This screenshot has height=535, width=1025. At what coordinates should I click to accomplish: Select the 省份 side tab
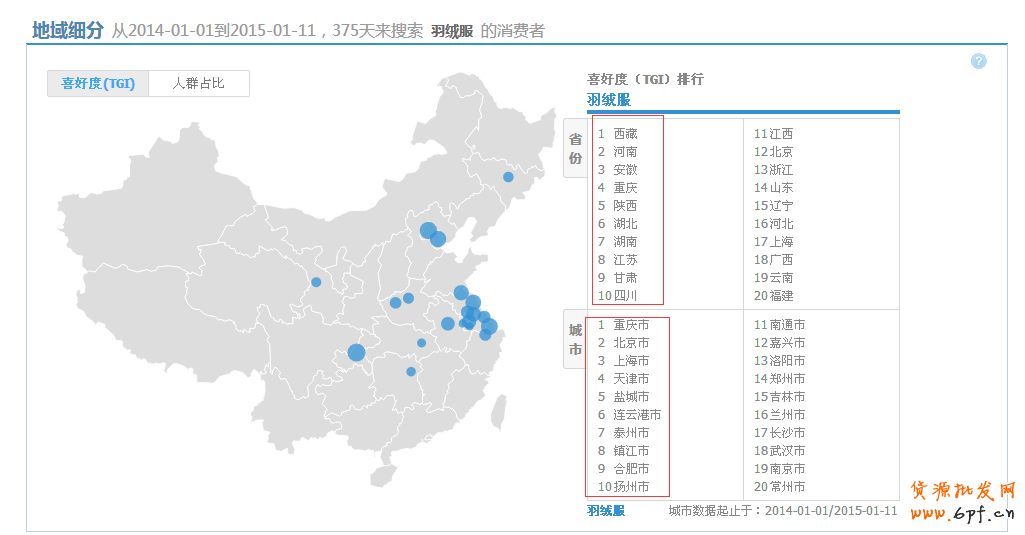pyautogui.click(x=575, y=149)
